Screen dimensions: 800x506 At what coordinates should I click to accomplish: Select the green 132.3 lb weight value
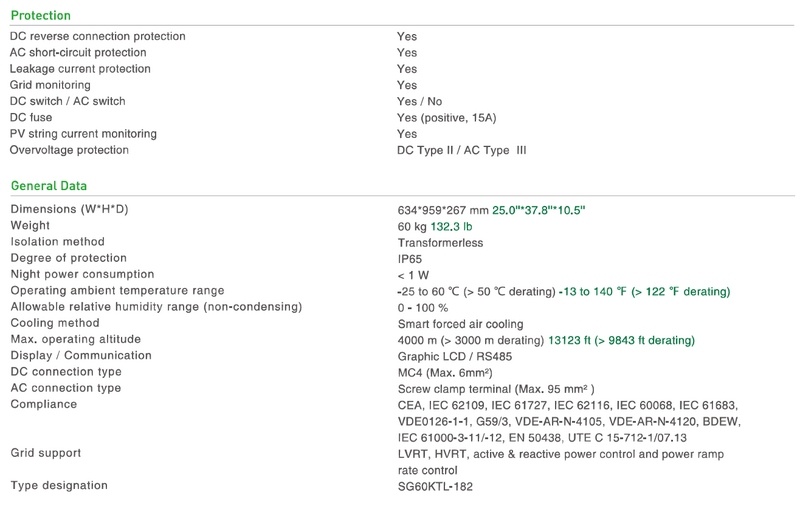451,226
